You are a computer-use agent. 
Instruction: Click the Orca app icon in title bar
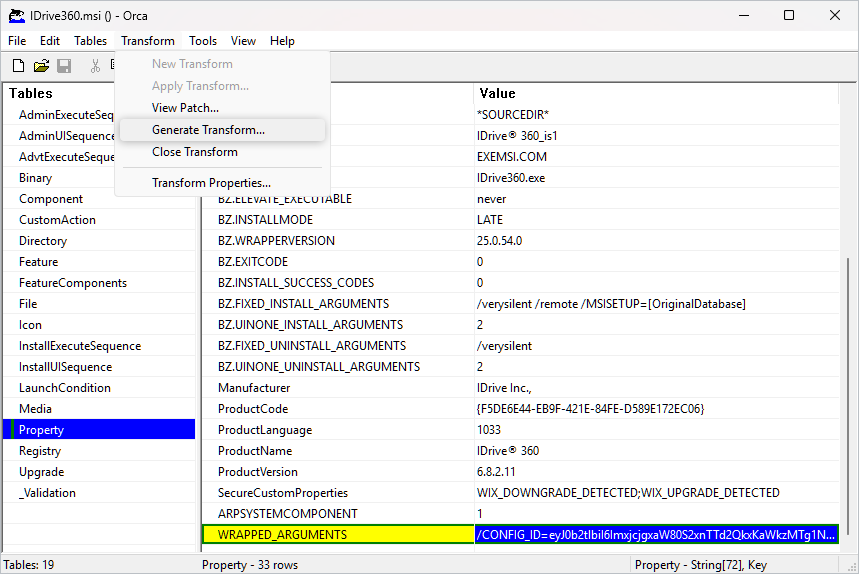pos(16,15)
